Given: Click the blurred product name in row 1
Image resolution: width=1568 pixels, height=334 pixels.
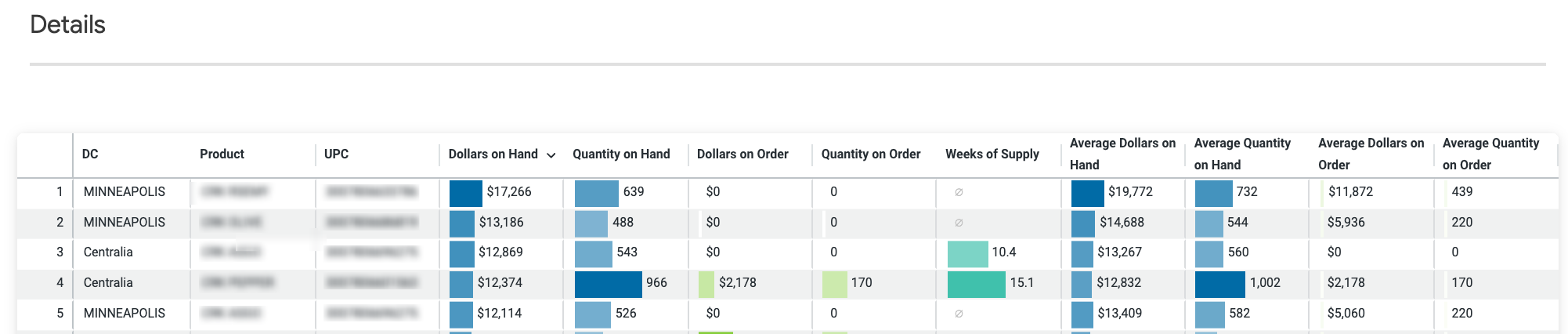Looking at the screenshot, I should pyautogui.click(x=235, y=191).
